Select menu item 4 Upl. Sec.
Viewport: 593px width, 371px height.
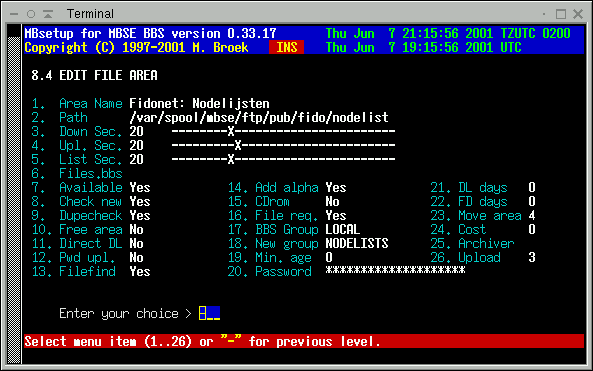pos(77,145)
